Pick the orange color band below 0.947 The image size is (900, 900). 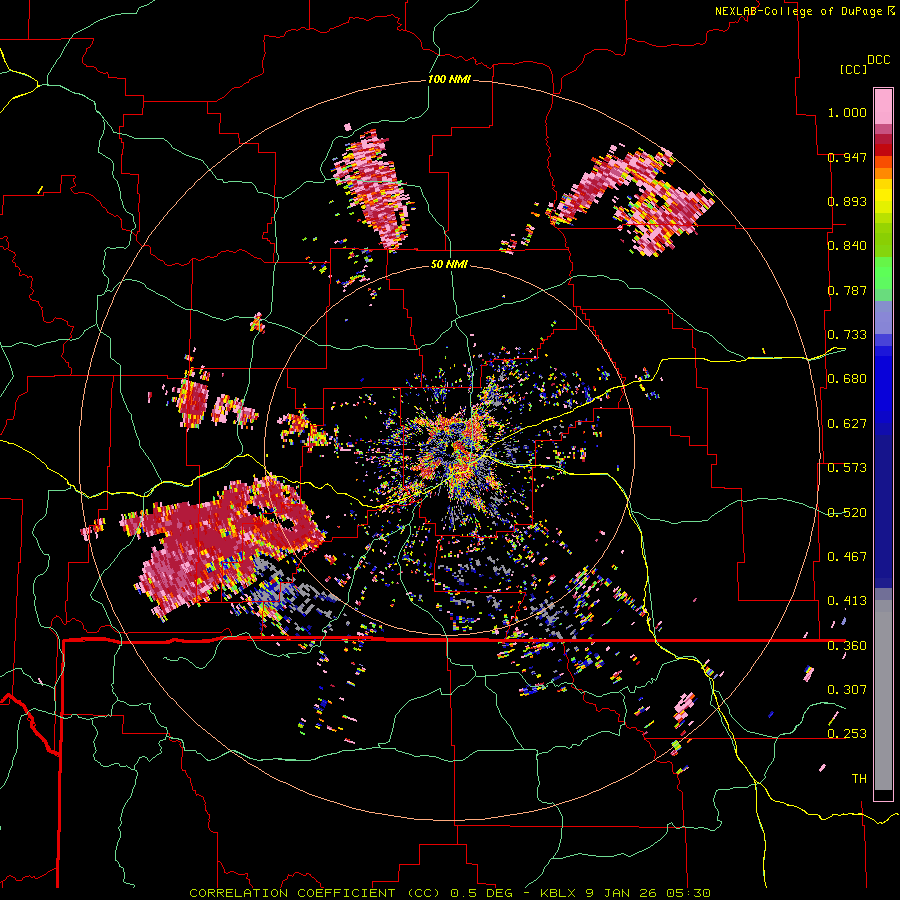coord(883,173)
